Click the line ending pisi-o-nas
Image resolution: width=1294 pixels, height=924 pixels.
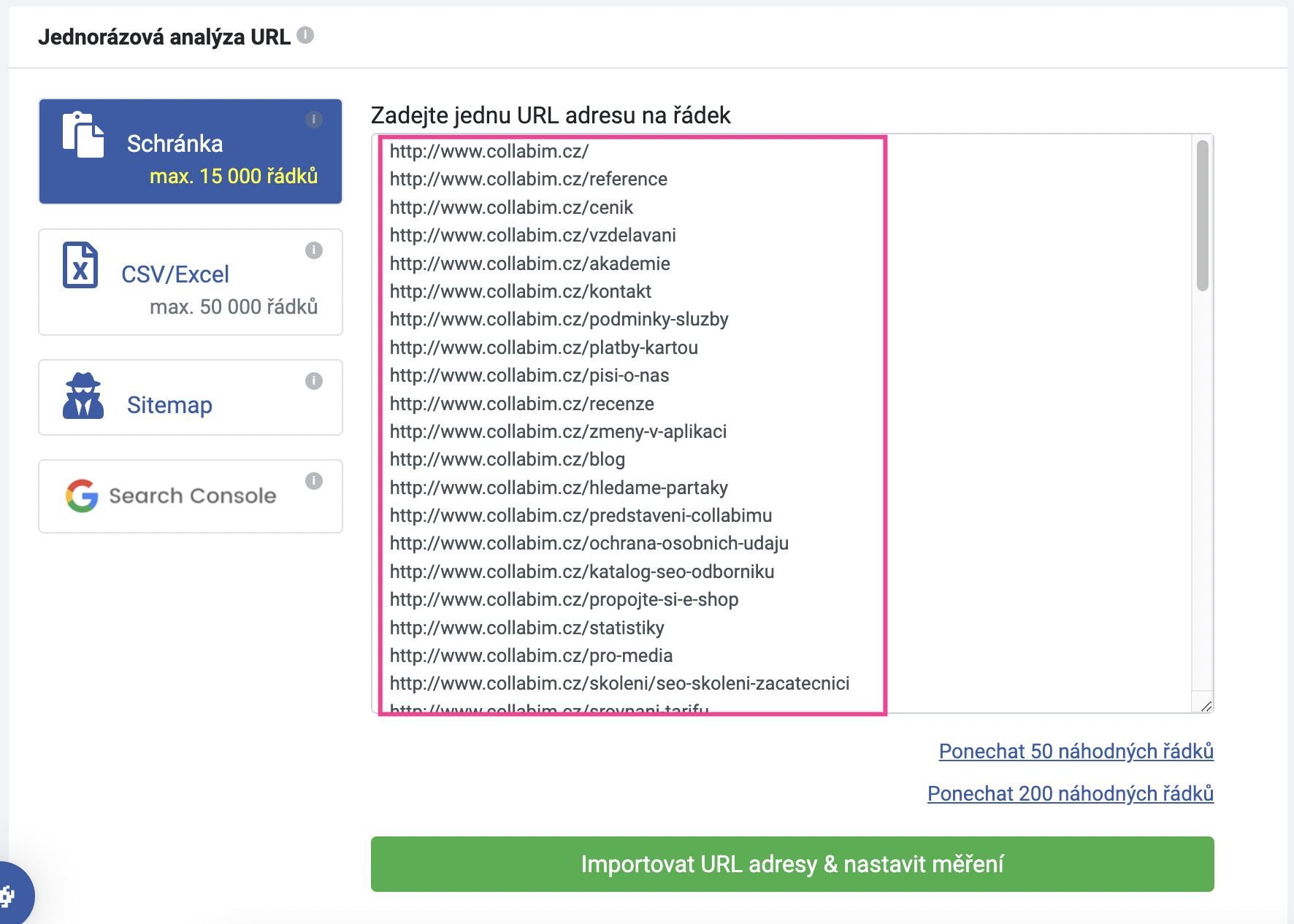pyautogui.click(x=529, y=375)
